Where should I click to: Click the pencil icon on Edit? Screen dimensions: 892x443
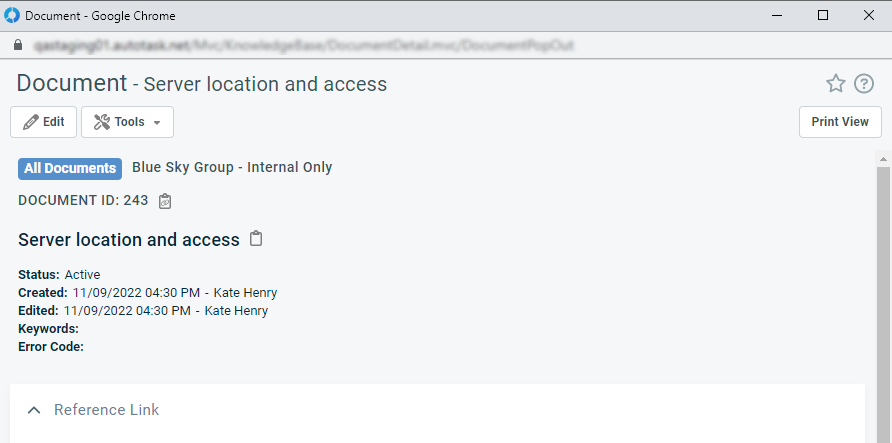click(x=31, y=122)
